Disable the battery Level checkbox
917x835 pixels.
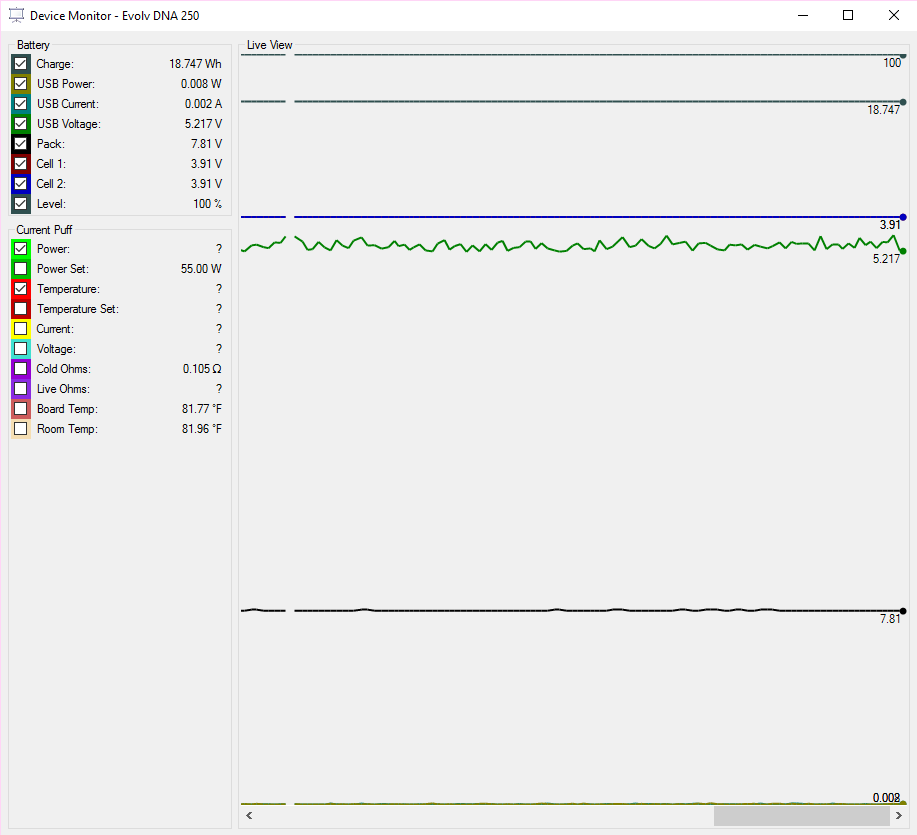click(21, 204)
